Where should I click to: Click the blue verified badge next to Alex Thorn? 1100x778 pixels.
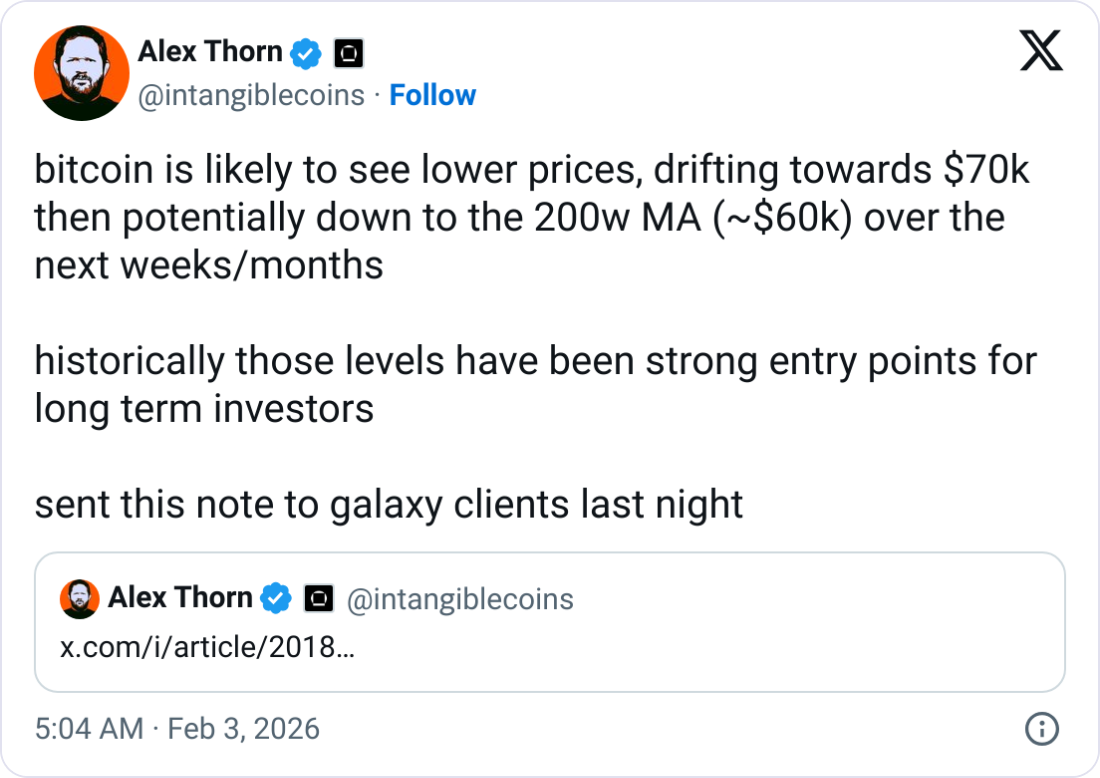[x=305, y=52]
